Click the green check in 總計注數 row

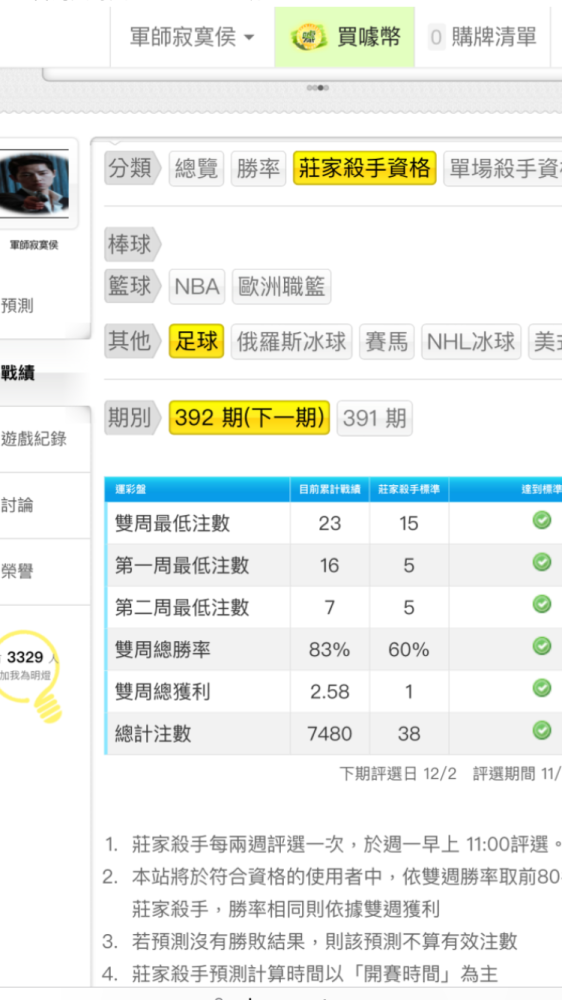pyautogui.click(x=542, y=729)
